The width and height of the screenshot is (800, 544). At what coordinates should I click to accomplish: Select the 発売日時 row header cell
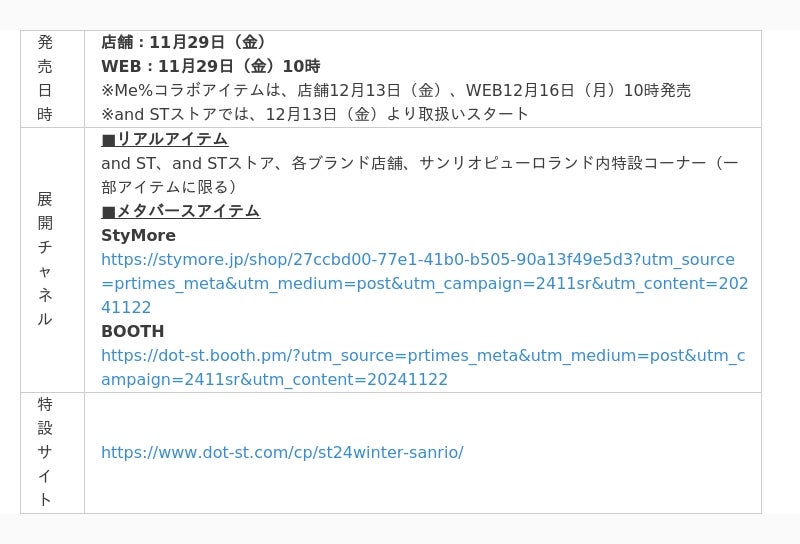pyautogui.click(x=45, y=78)
